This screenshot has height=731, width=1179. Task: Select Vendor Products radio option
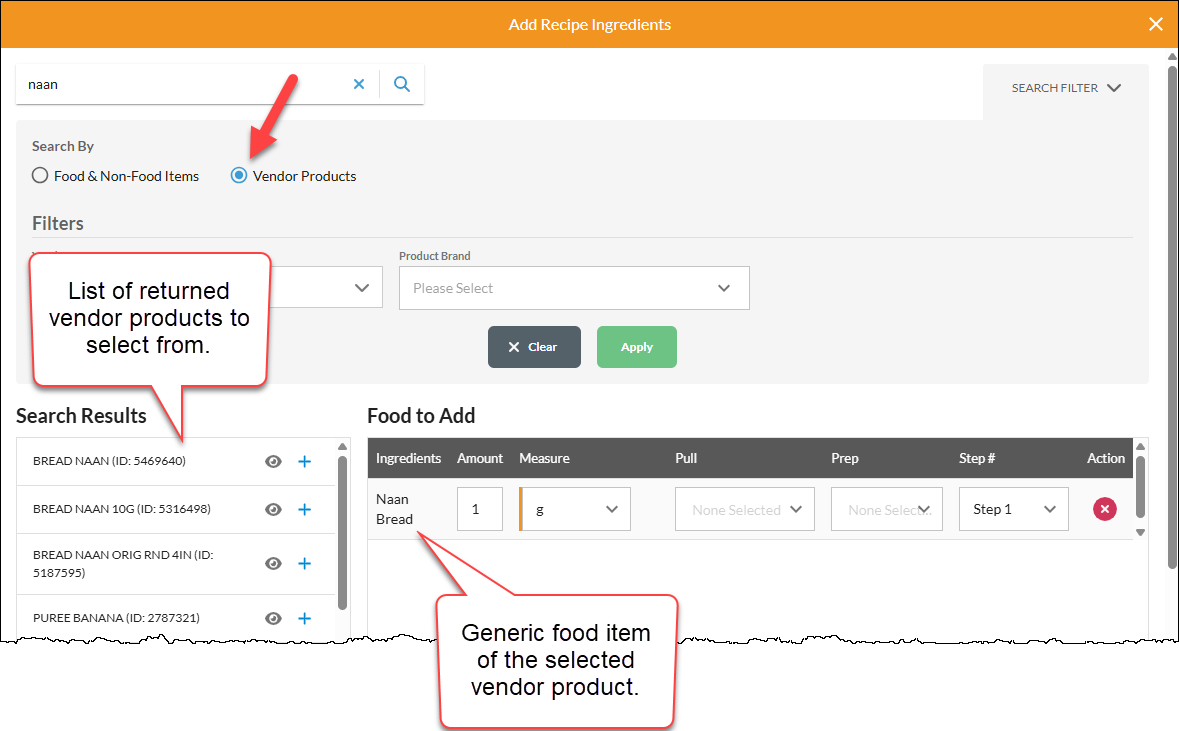click(x=238, y=175)
